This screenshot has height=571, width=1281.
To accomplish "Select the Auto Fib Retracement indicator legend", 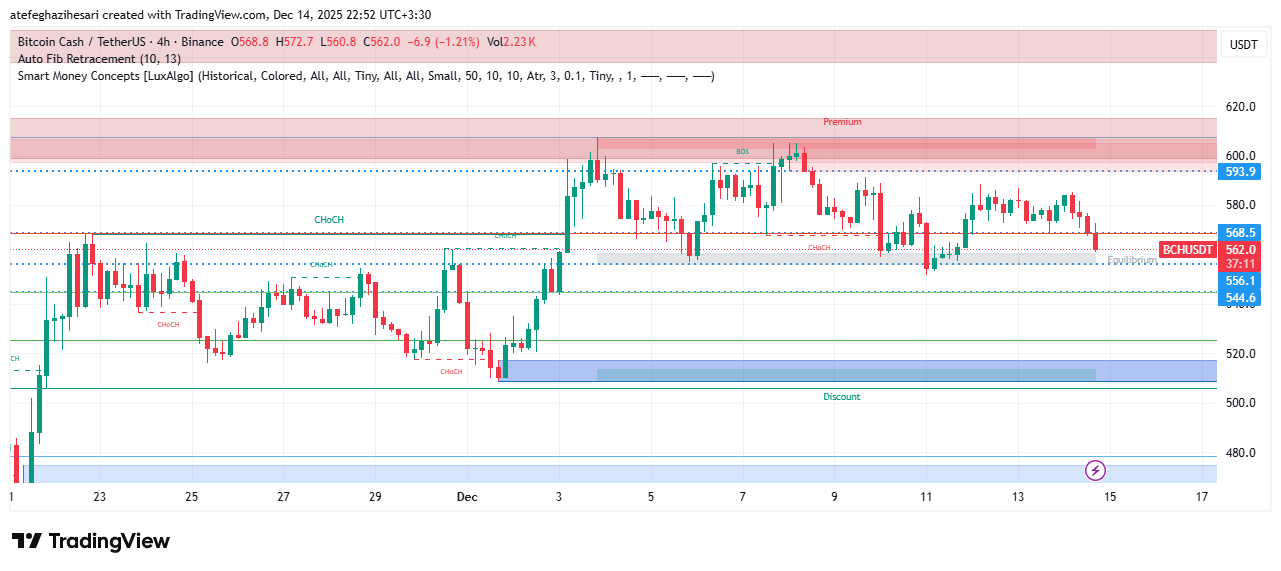I will click(99, 59).
